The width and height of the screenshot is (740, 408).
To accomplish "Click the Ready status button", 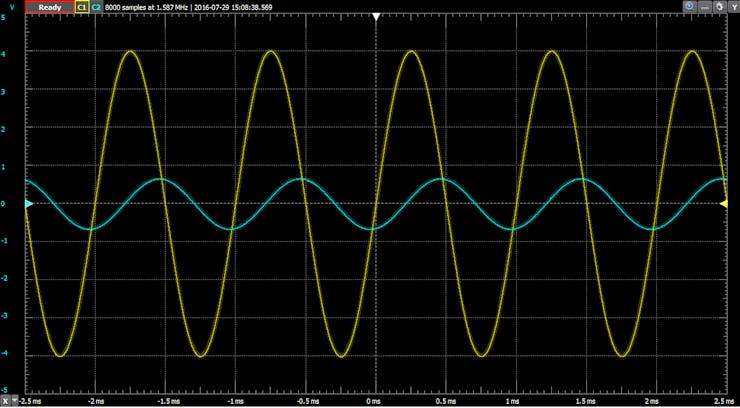I will click(50, 7).
